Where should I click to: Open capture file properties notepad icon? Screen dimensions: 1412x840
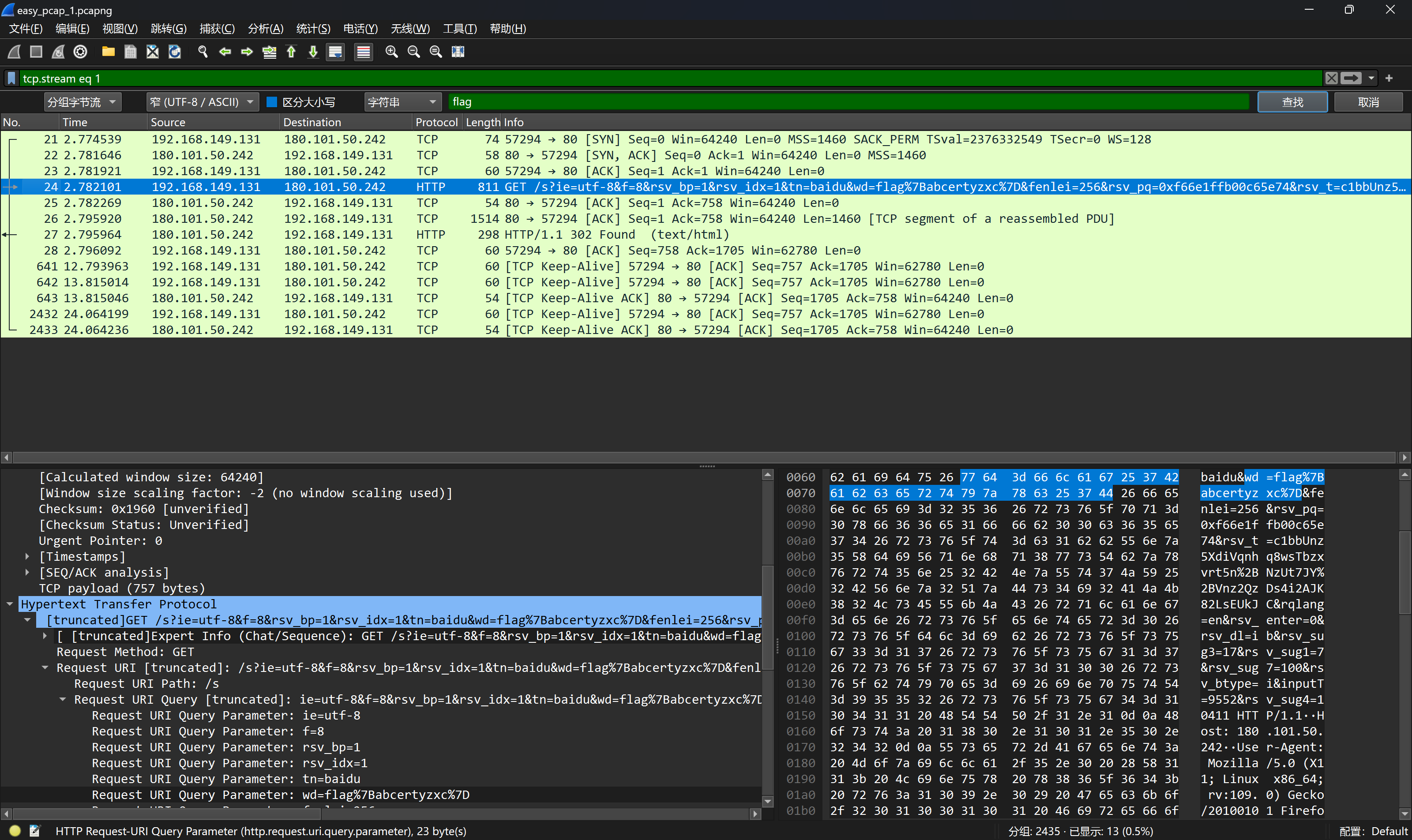click(x=34, y=830)
